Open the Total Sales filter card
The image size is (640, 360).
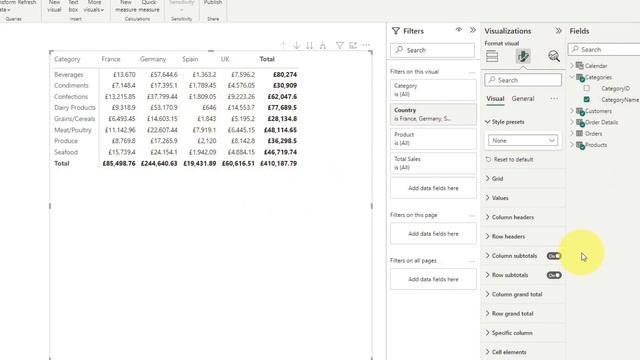coord(433,163)
